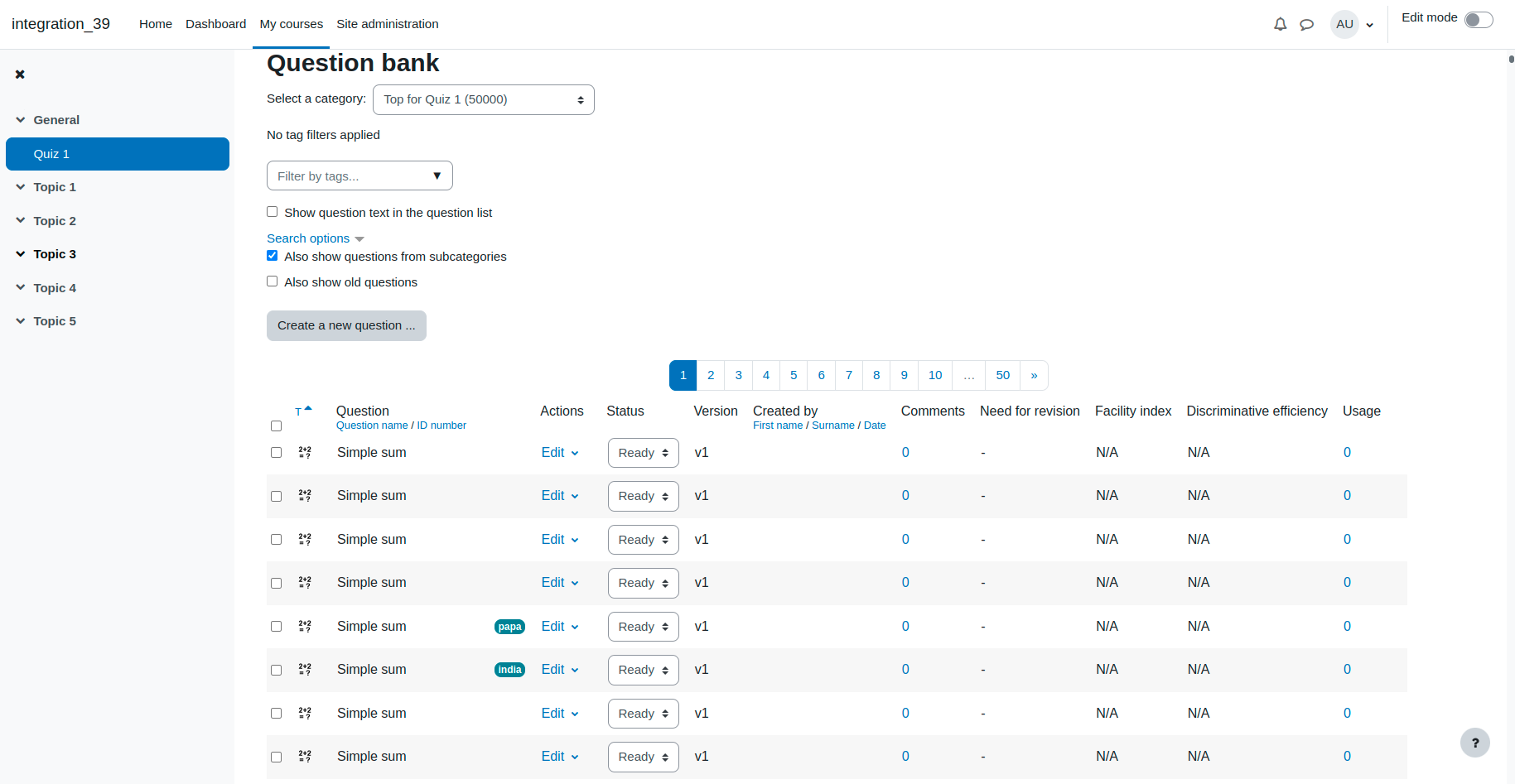Sort by First name link
Screen dimensions: 1515x784
pos(778,426)
